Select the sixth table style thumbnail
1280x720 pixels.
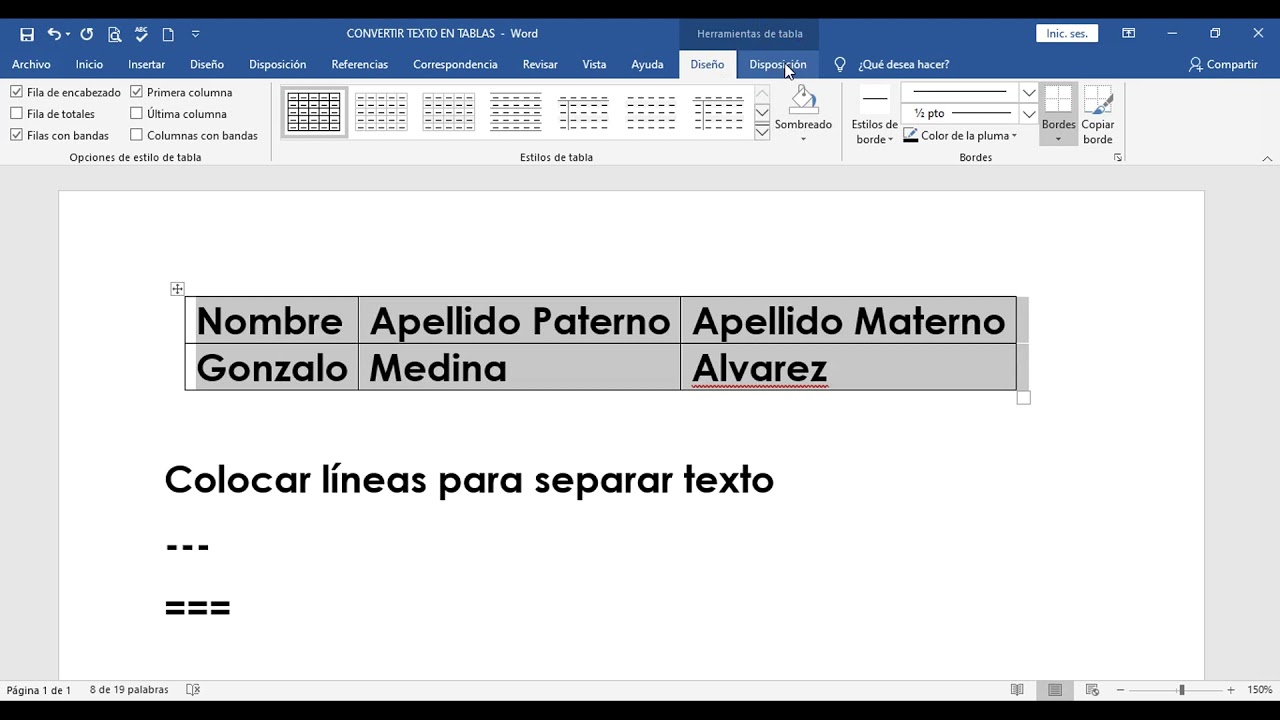651,112
